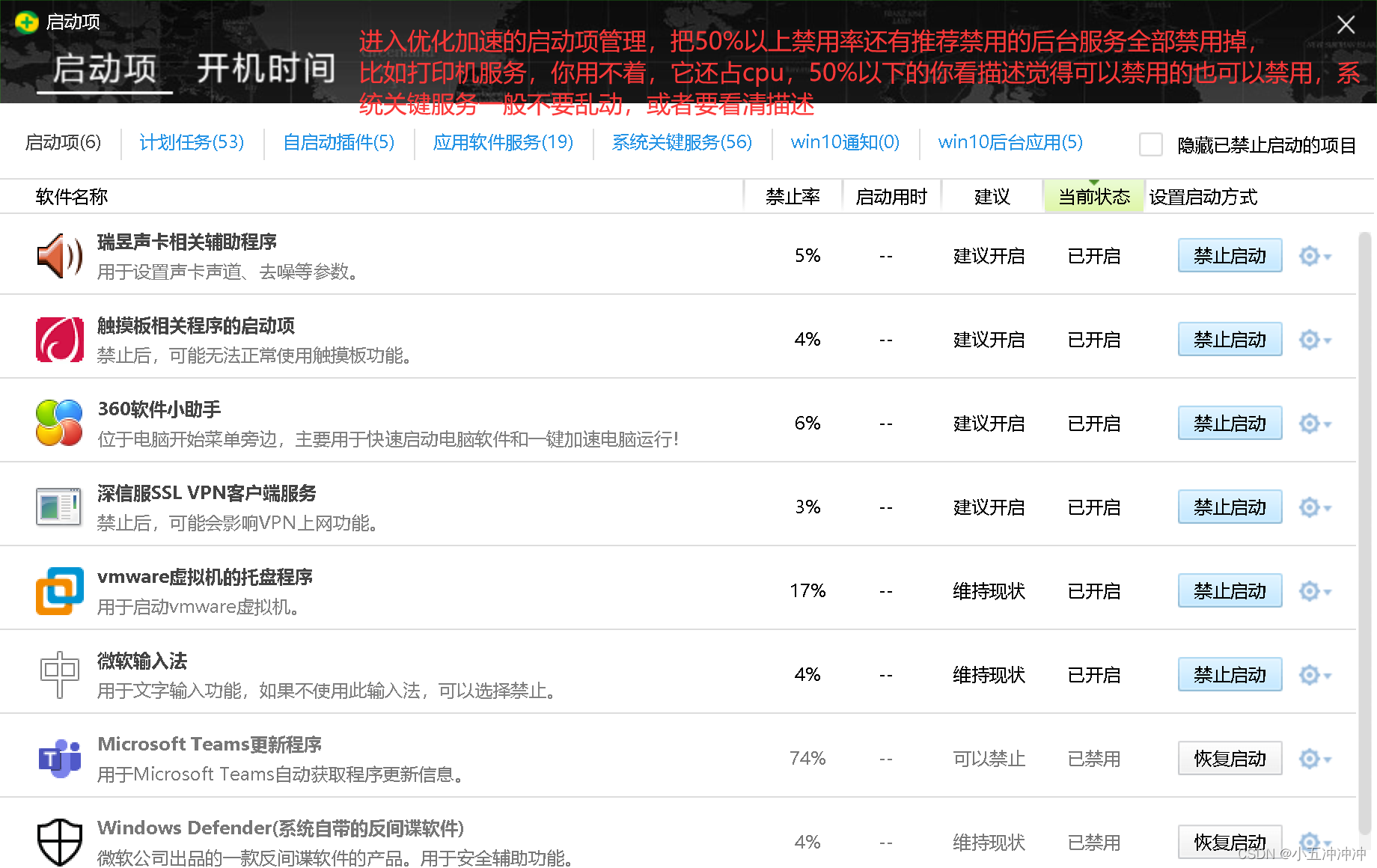
Task: Click description 禁止后，可能会影响VPN上网功能
Action: pos(237,523)
